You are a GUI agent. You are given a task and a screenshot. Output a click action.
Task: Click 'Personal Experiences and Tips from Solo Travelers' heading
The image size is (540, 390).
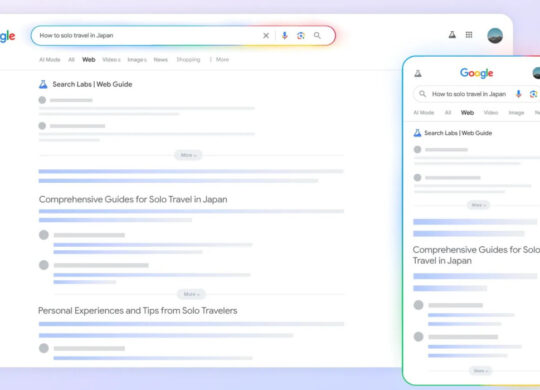click(138, 311)
